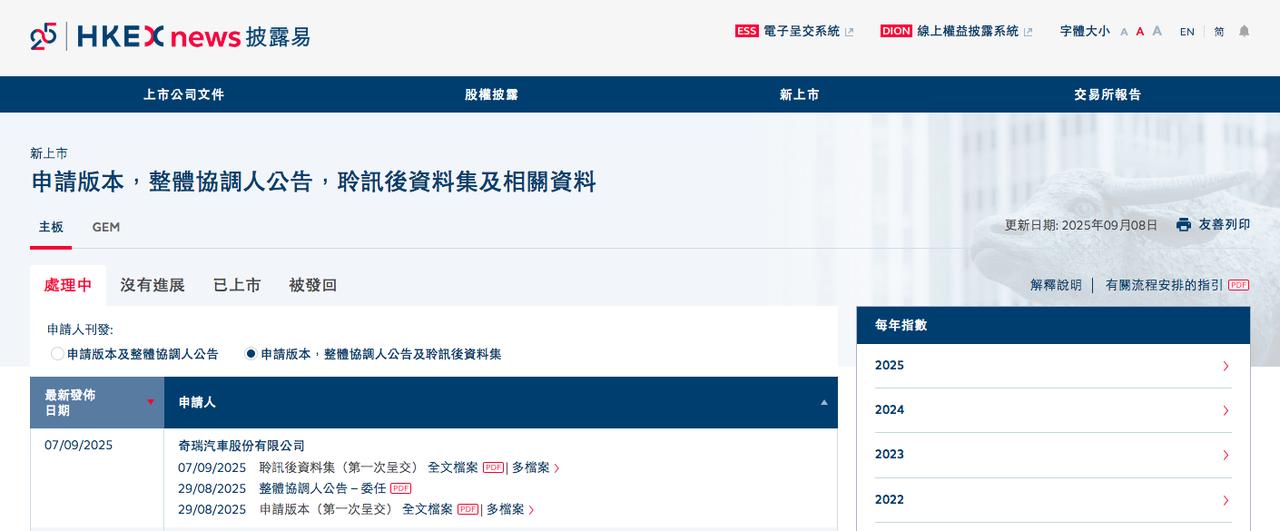Select 申請版本，整體協調人公告及聆訊後資料集 radio button
Viewport: 1280px width, 531px height.
pyautogui.click(x=251, y=354)
